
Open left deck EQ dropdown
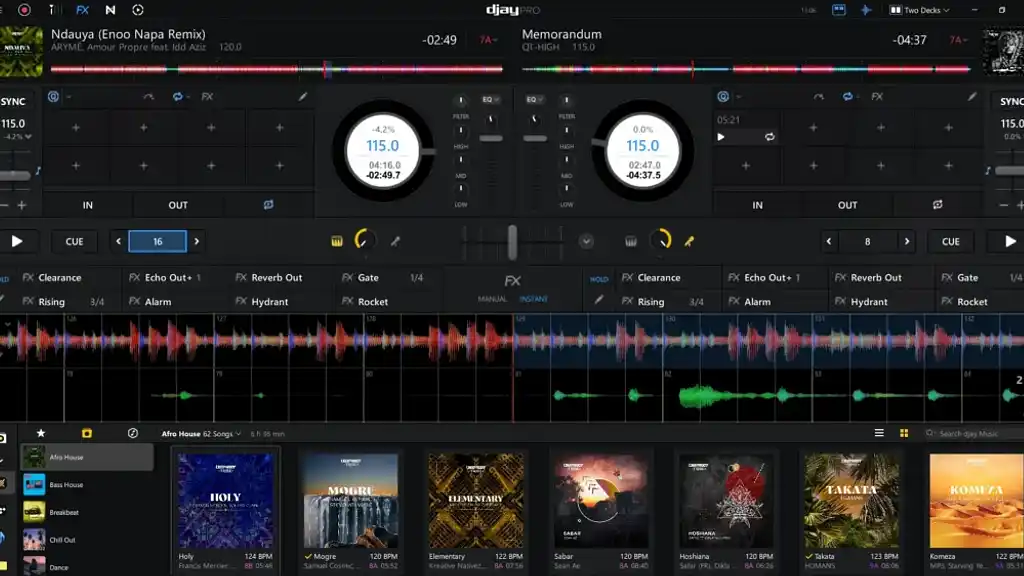[490, 99]
